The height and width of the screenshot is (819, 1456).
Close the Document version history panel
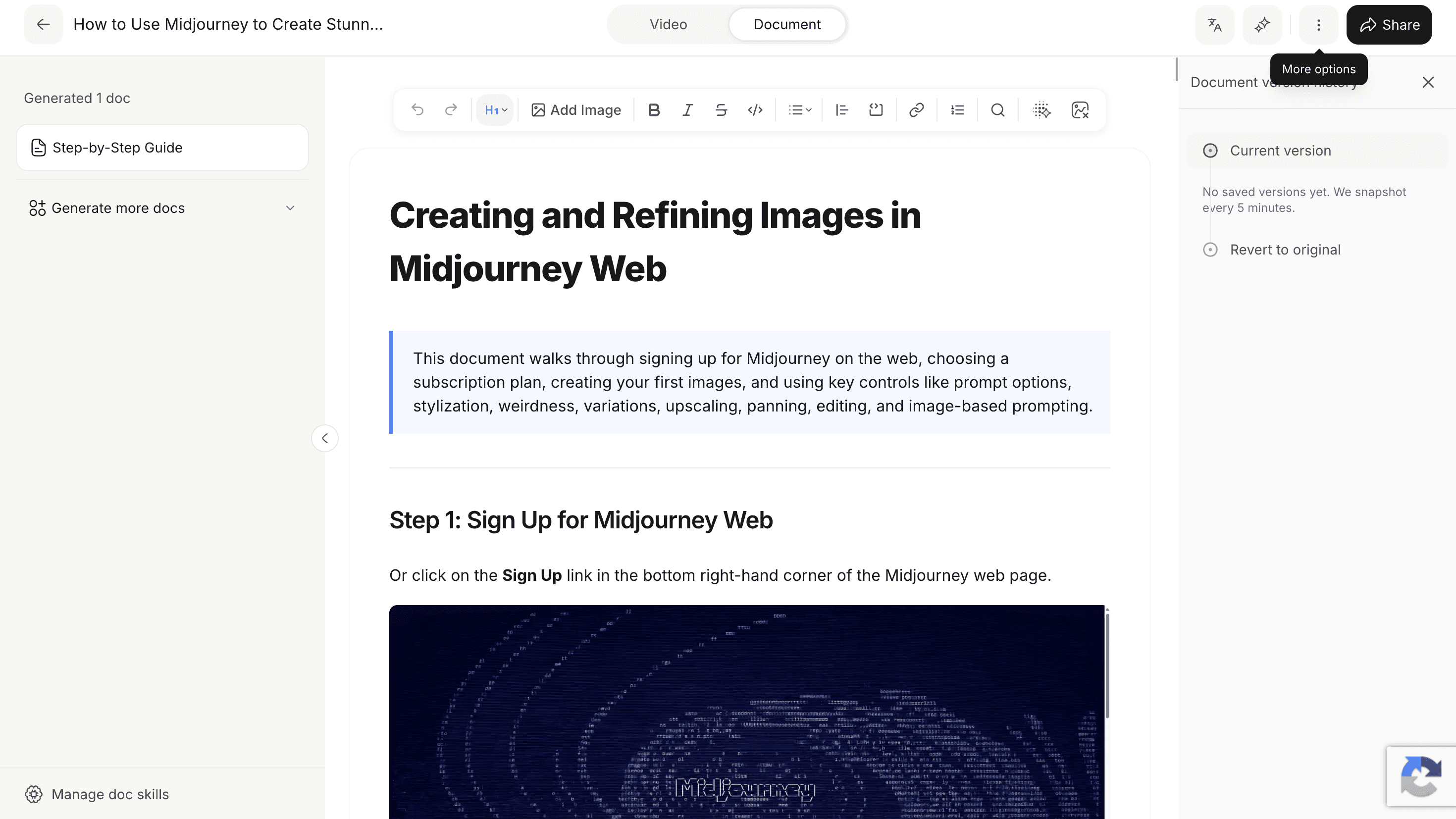pyautogui.click(x=1428, y=83)
